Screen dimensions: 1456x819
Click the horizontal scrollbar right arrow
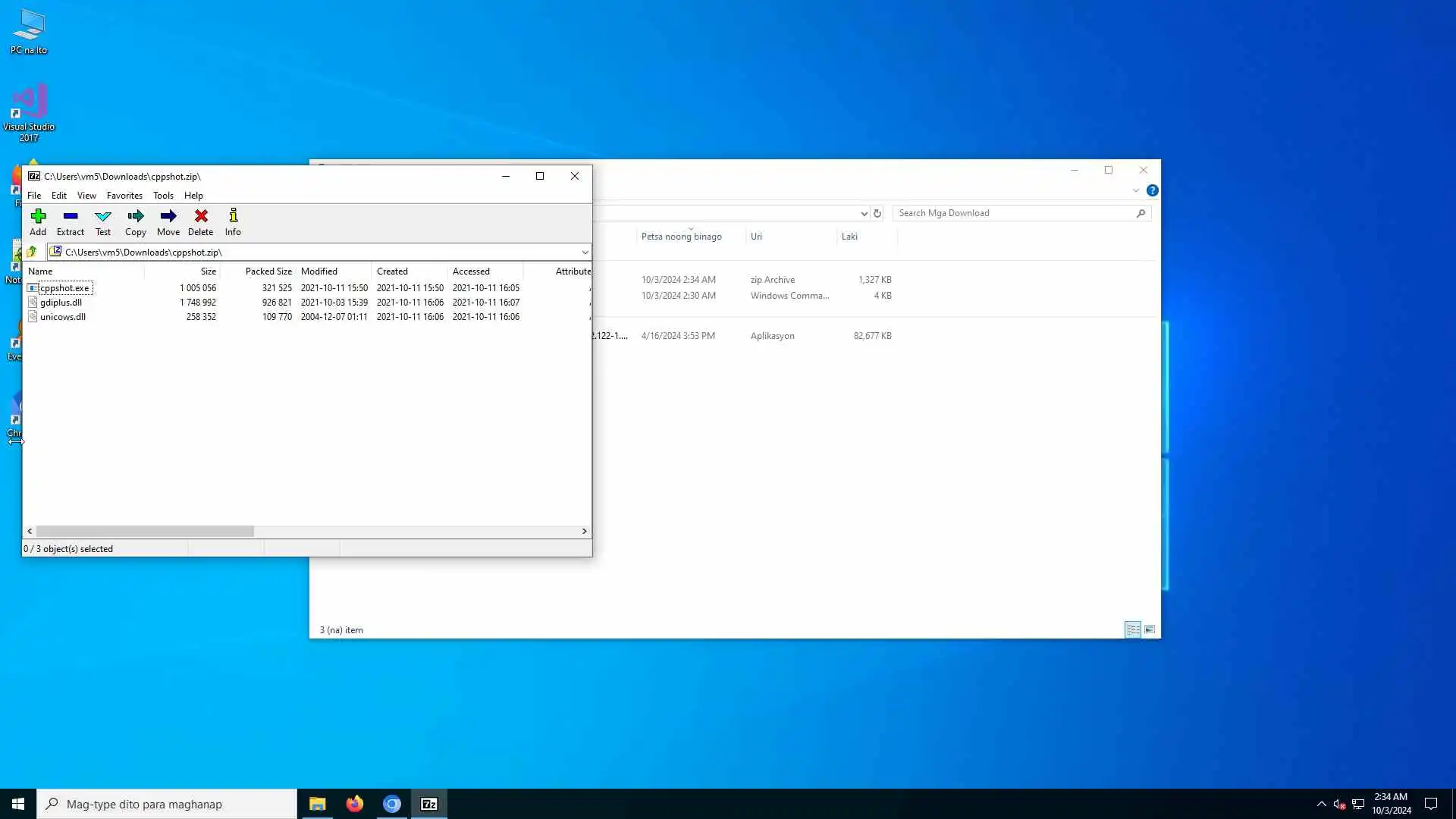[584, 532]
